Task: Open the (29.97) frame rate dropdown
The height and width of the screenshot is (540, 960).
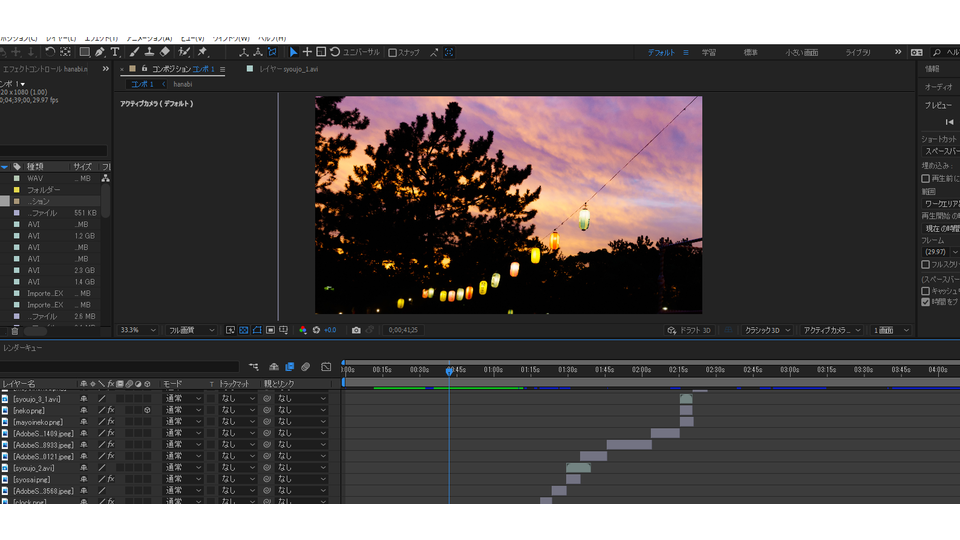Action: click(x=940, y=252)
